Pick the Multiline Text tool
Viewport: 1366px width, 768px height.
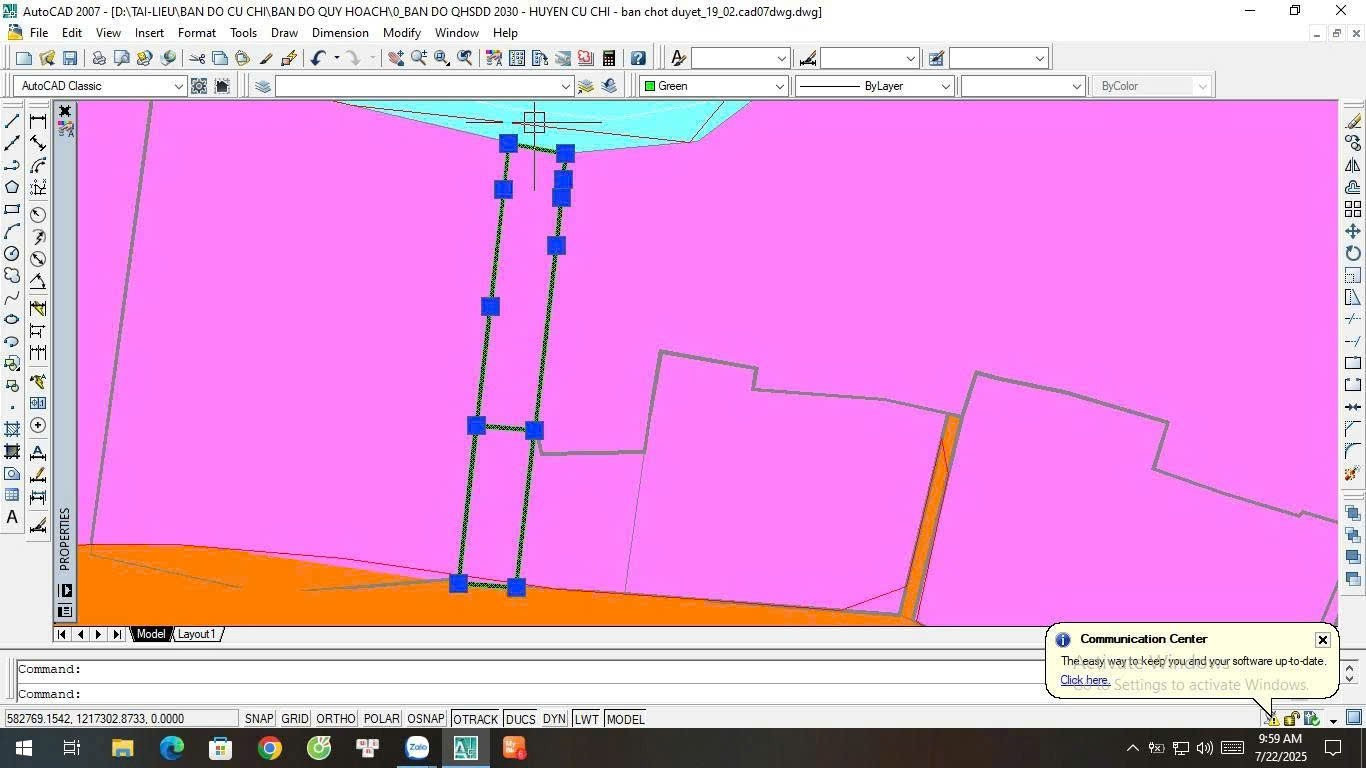tap(12, 517)
